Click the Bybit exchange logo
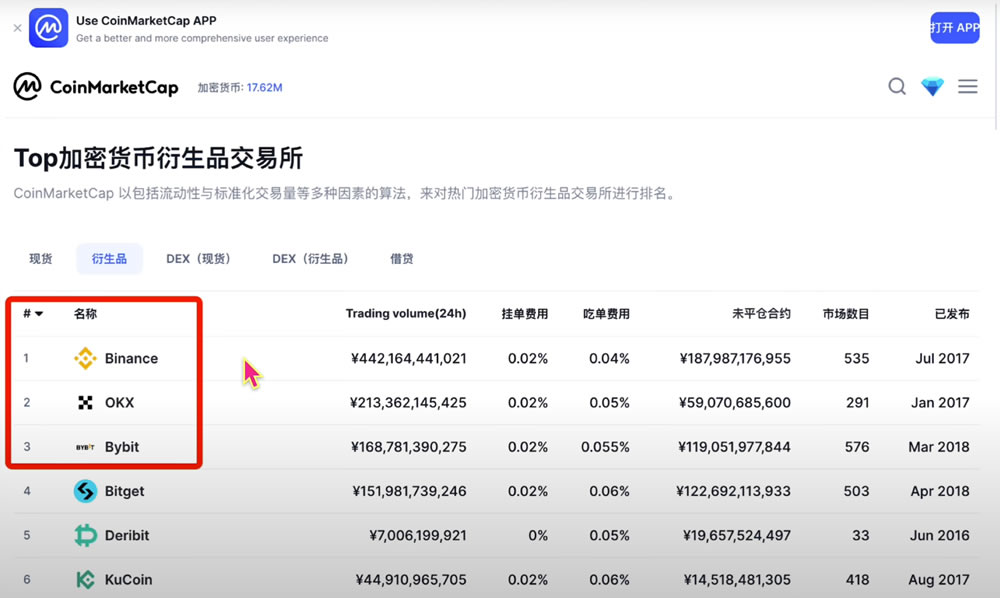The height and width of the screenshot is (598, 1000). (86, 446)
